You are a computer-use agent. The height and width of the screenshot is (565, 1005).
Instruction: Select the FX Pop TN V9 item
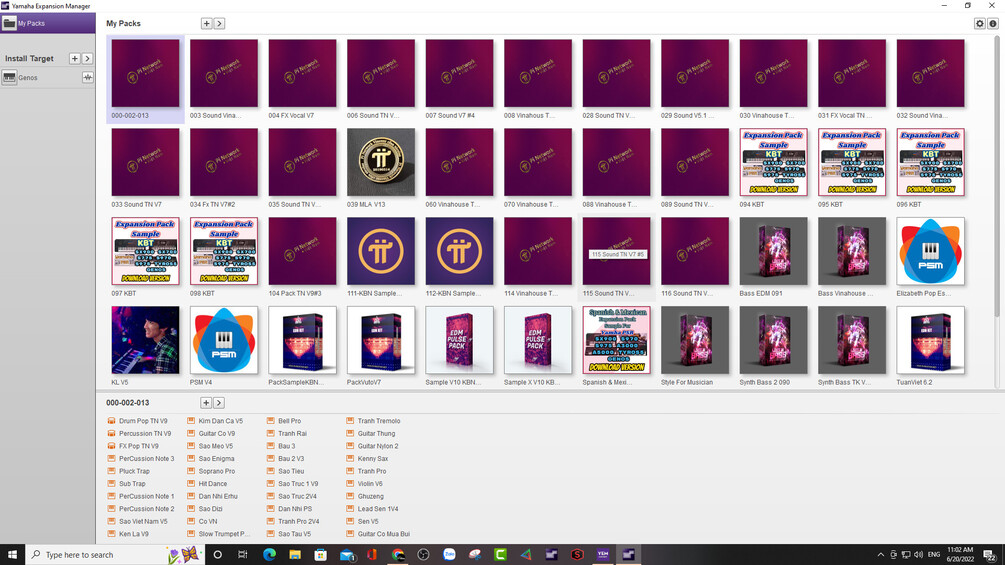pyautogui.click(x=133, y=446)
